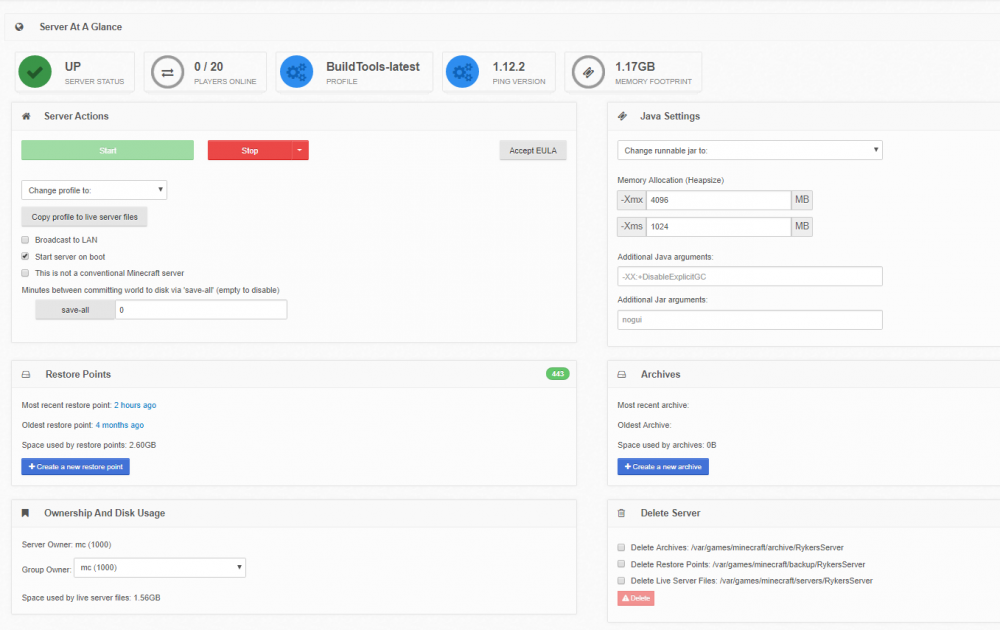Click the bookmark icon beside Ownership And Disk Usage
This screenshot has height=630, width=1000.
pyautogui.click(x=26, y=513)
